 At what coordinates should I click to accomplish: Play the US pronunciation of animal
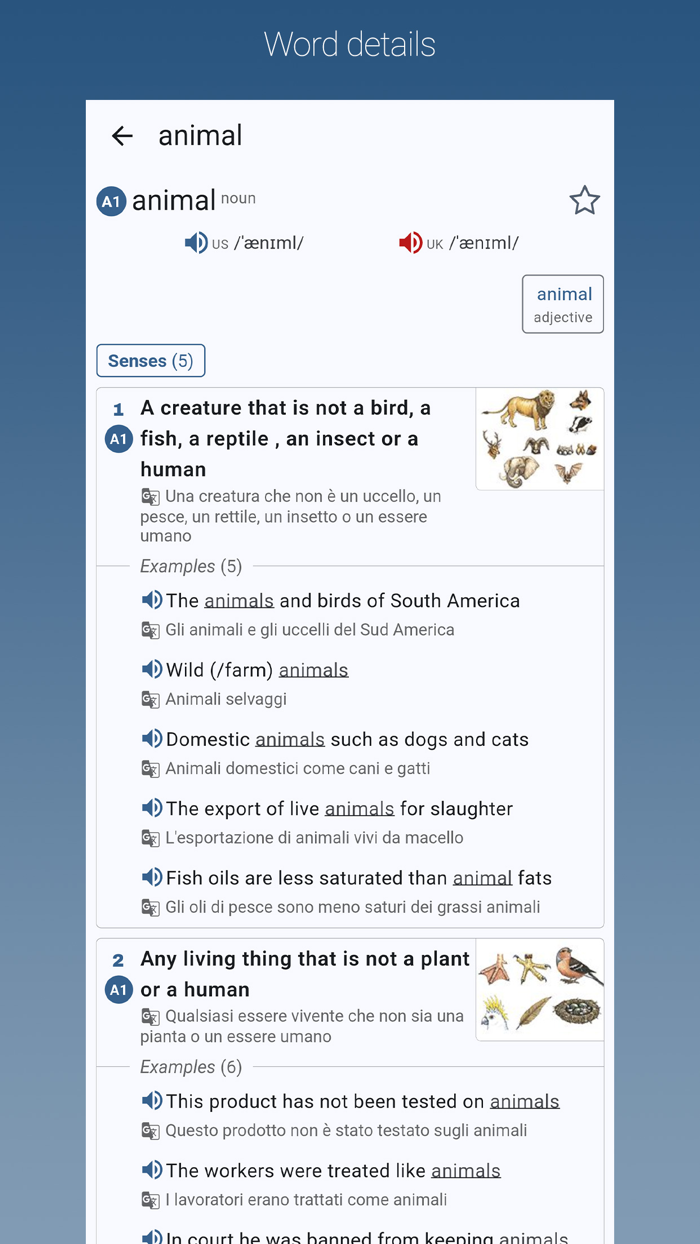click(x=196, y=242)
